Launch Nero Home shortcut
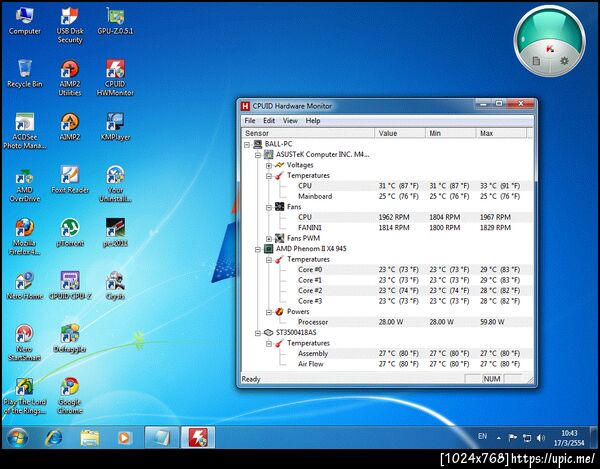 pos(24,286)
